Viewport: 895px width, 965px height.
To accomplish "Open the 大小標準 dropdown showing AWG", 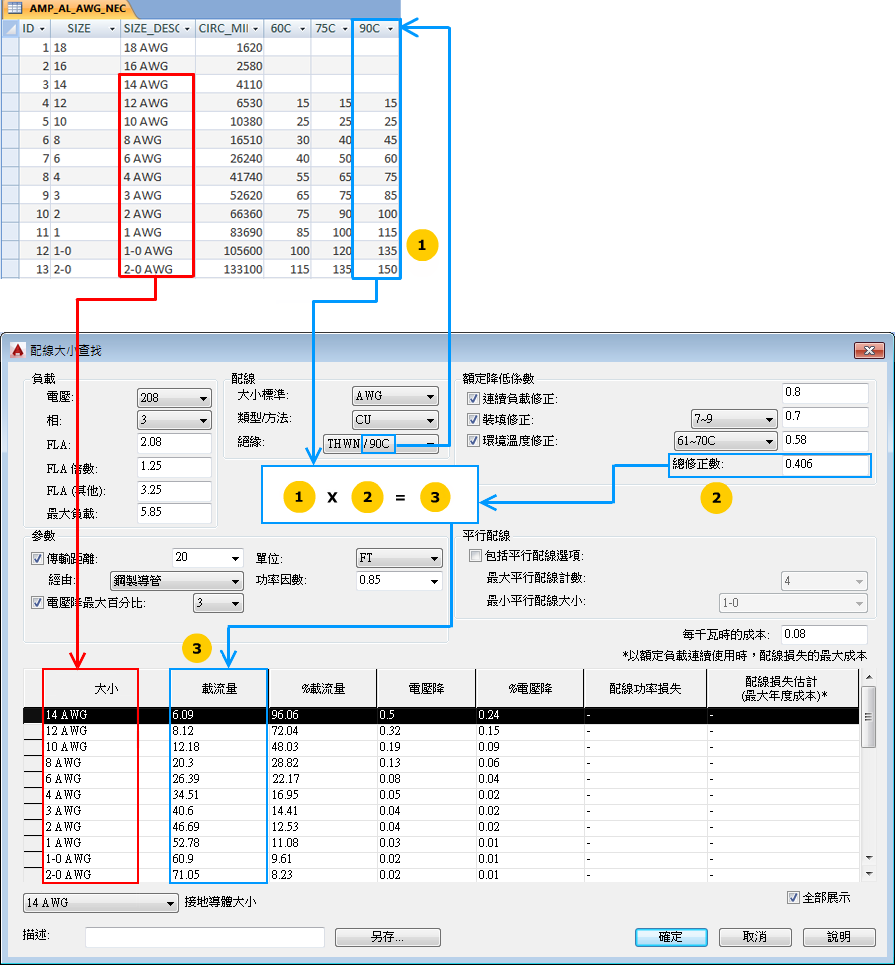I will coord(395,396).
